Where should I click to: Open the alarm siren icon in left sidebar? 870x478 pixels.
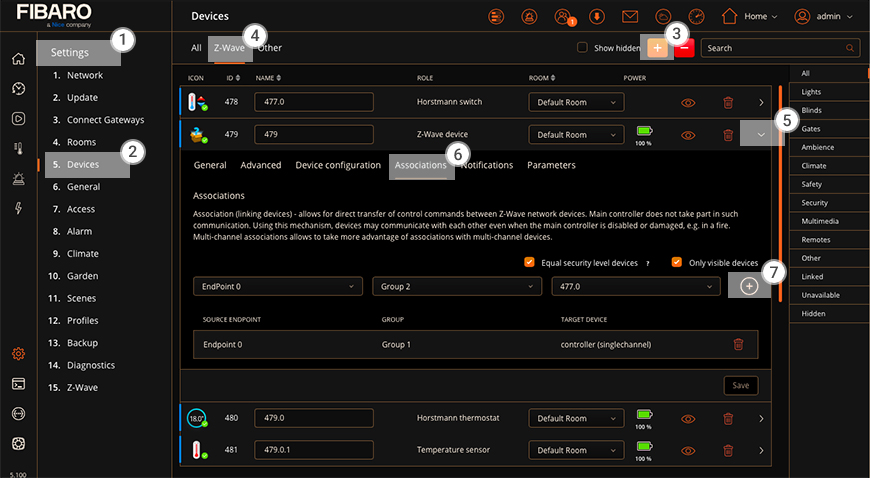pyautogui.click(x=18, y=178)
